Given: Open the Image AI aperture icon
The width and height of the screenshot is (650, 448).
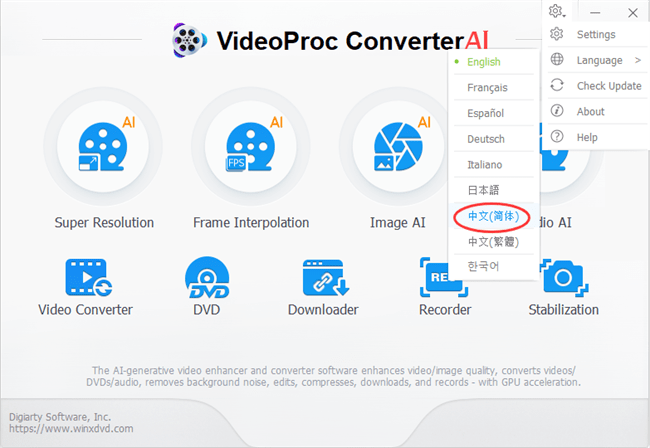Looking at the screenshot, I should coord(398,146).
